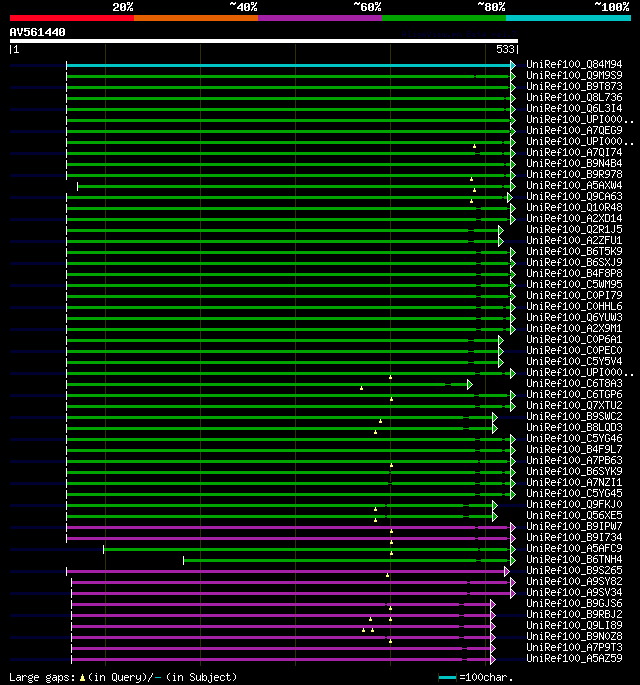Select label UniRef100_A2ZFU1
Viewport: 640px width, 685px height.
click(x=574, y=240)
